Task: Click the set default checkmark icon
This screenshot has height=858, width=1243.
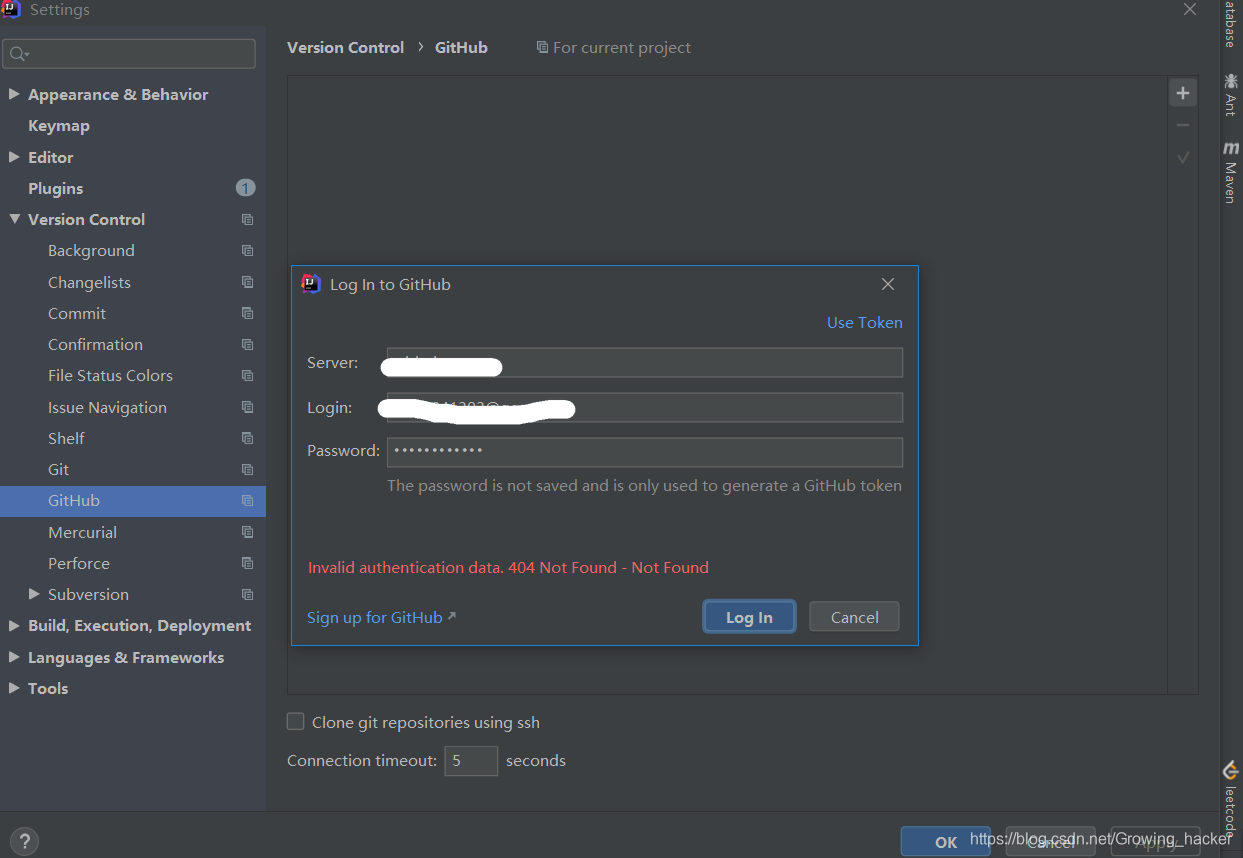Action: coord(1183,157)
